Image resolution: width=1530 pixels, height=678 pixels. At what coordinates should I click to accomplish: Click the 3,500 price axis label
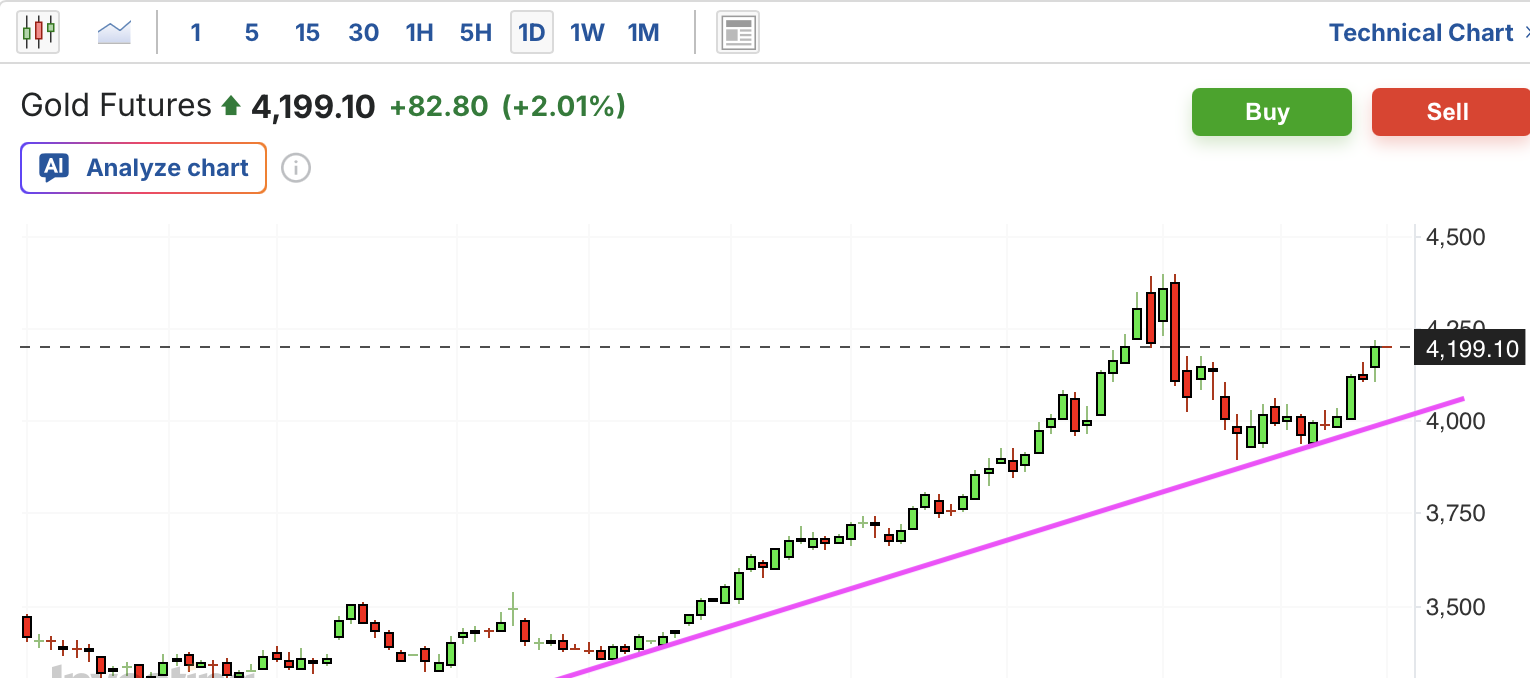pos(1455,607)
